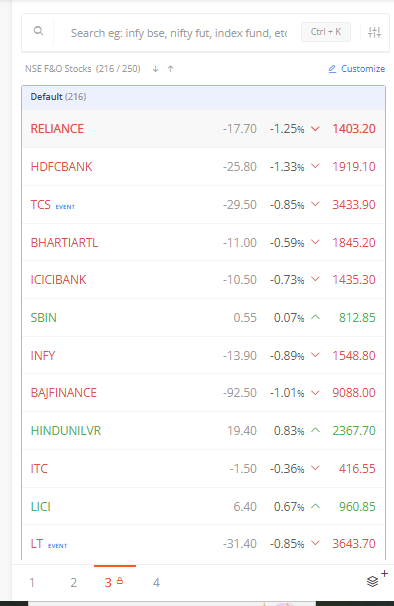This screenshot has height=606, width=394.
Task: Focus the instrument search input field
Action: point(179,33)
